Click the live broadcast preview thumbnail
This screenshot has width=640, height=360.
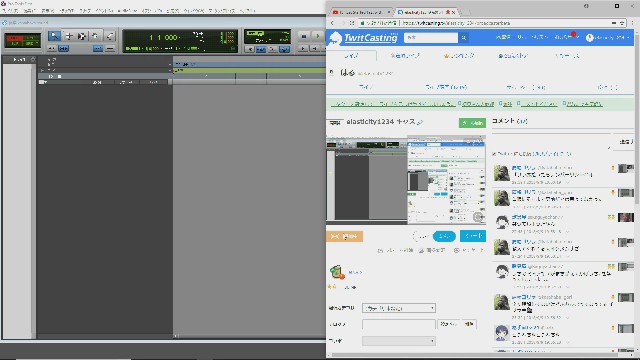point(406,180)
